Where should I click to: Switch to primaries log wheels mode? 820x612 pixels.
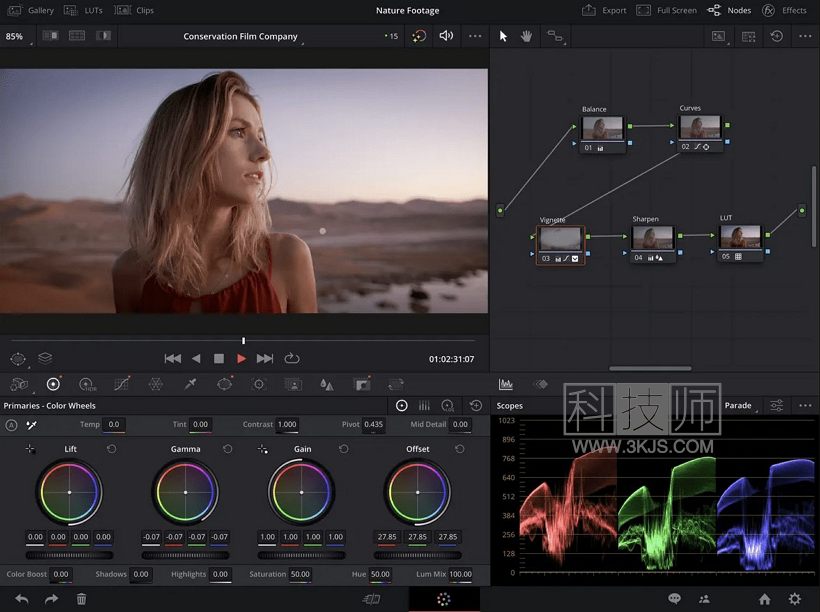pyautogui.click(x=448, y=405)
